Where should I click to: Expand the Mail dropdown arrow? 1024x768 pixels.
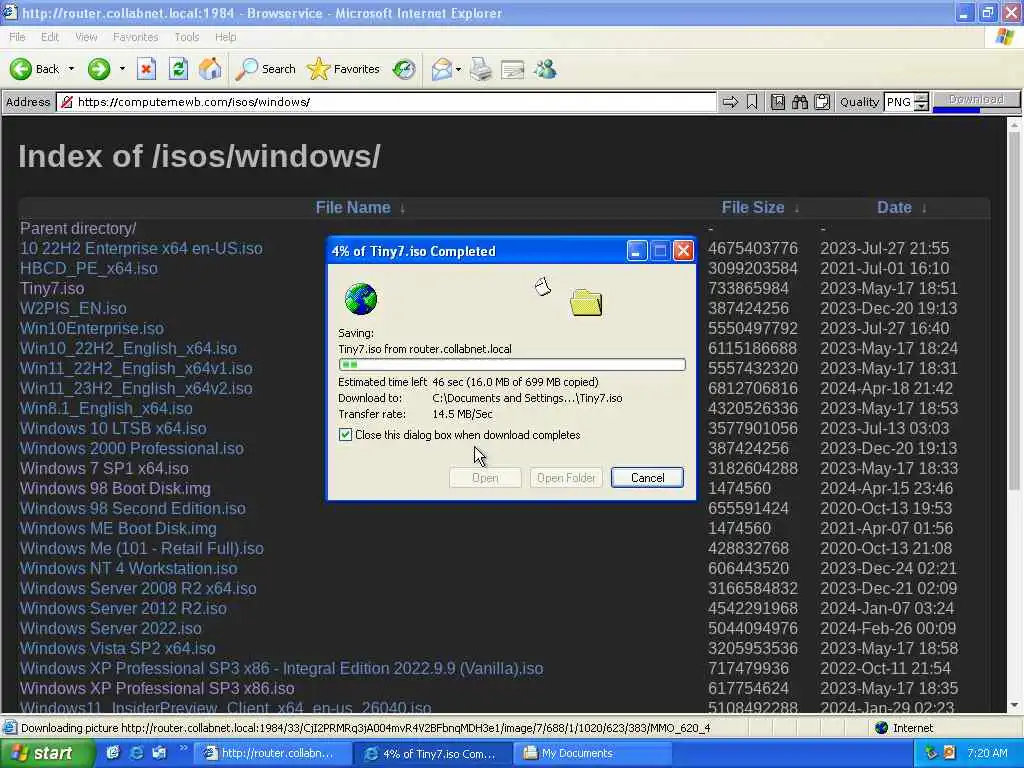tap(458, 69)
